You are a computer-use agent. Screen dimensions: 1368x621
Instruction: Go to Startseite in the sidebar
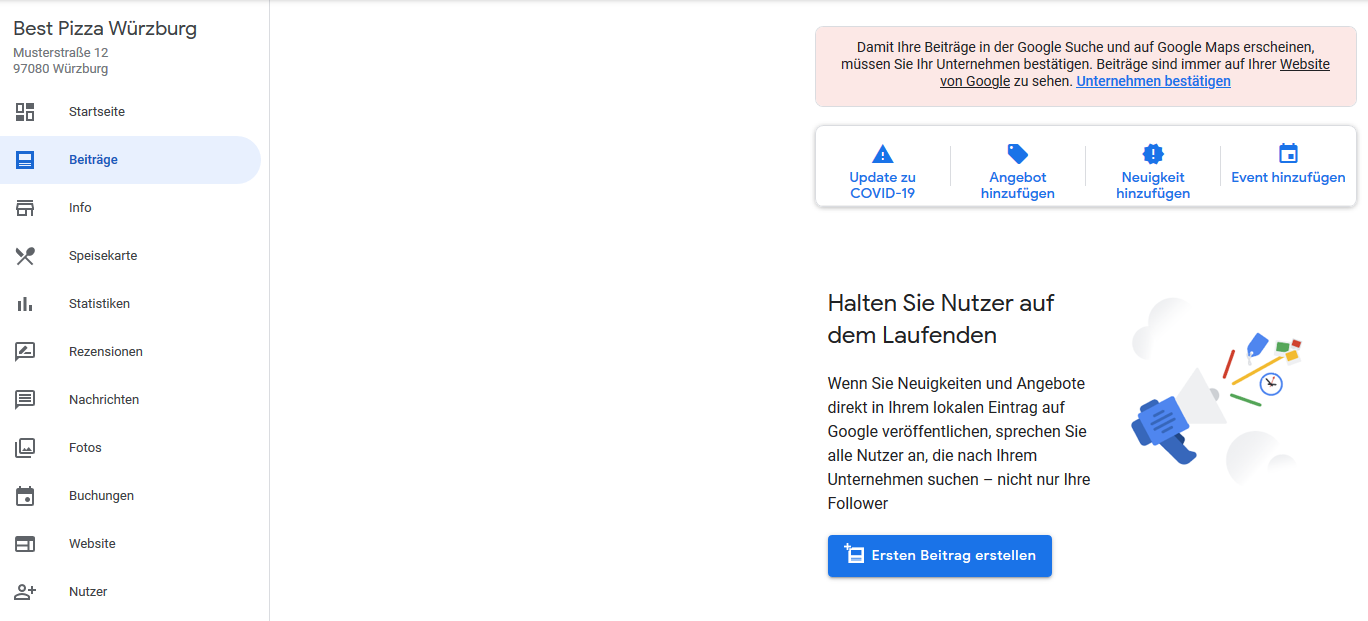point(97,112)
